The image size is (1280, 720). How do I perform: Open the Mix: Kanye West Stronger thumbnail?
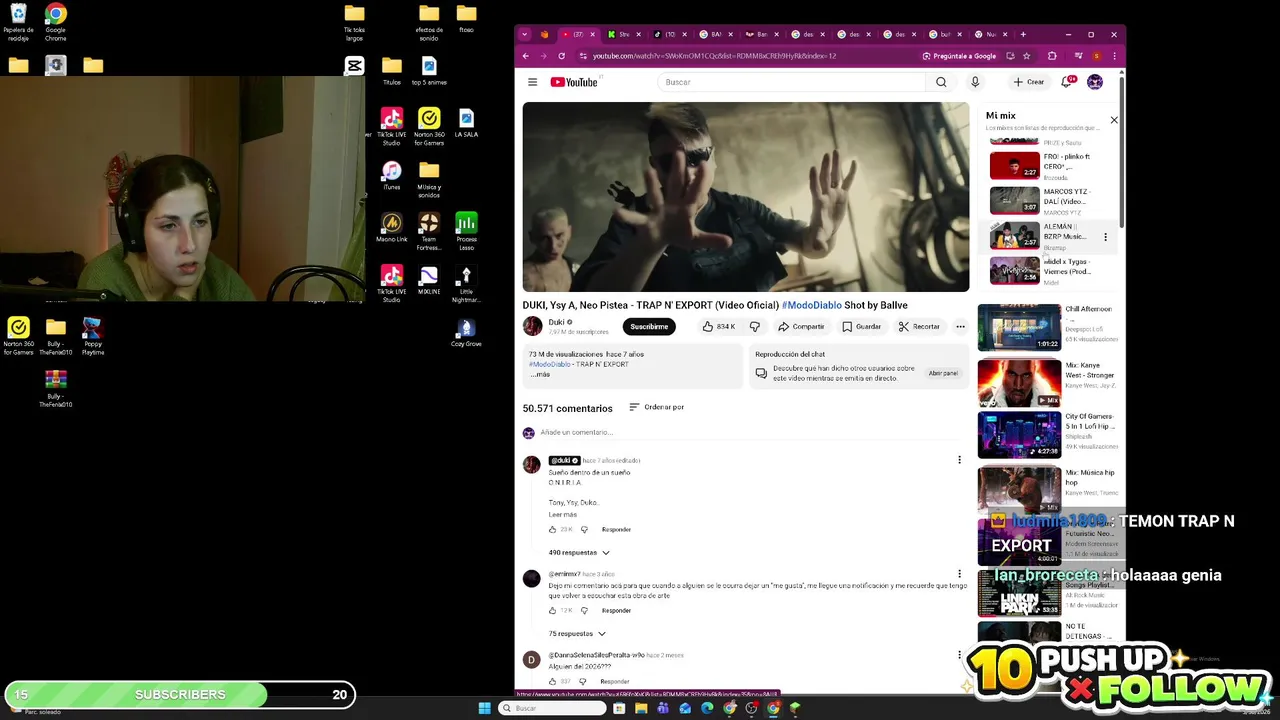click(x=1019, y=384)
